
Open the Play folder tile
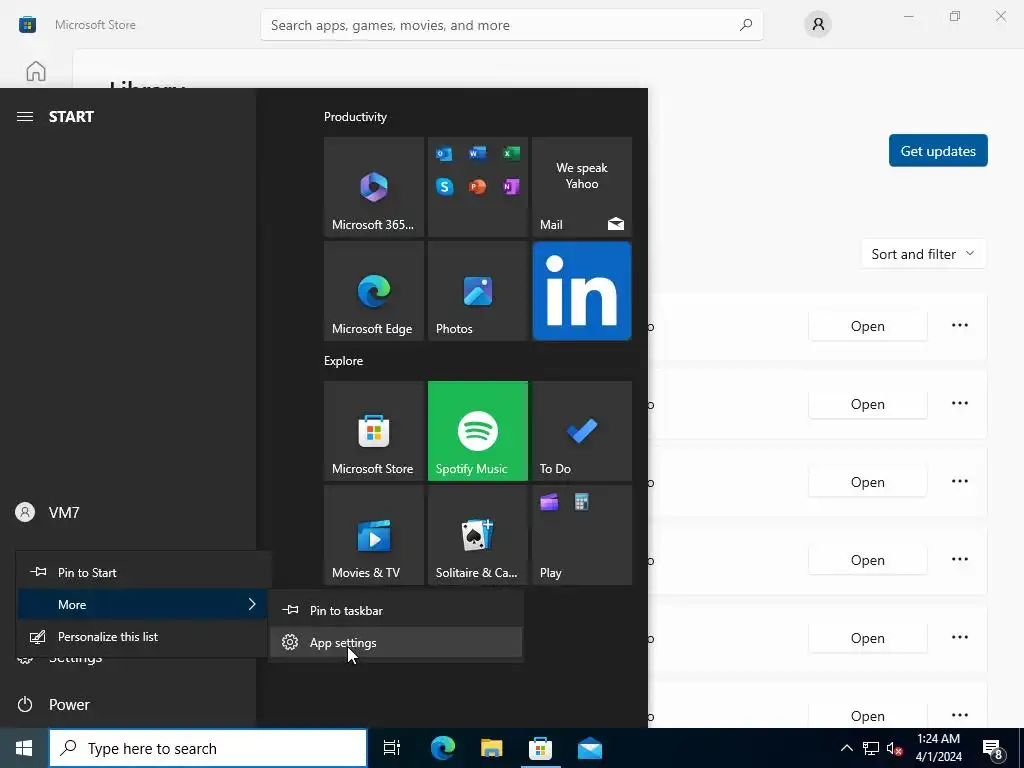582,535
